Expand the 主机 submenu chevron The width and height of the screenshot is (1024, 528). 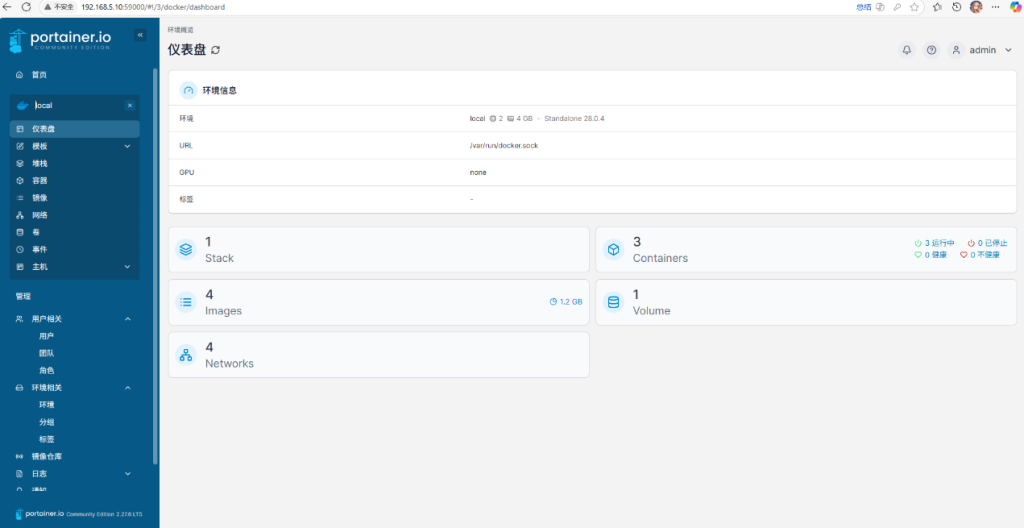coord(127,267)
